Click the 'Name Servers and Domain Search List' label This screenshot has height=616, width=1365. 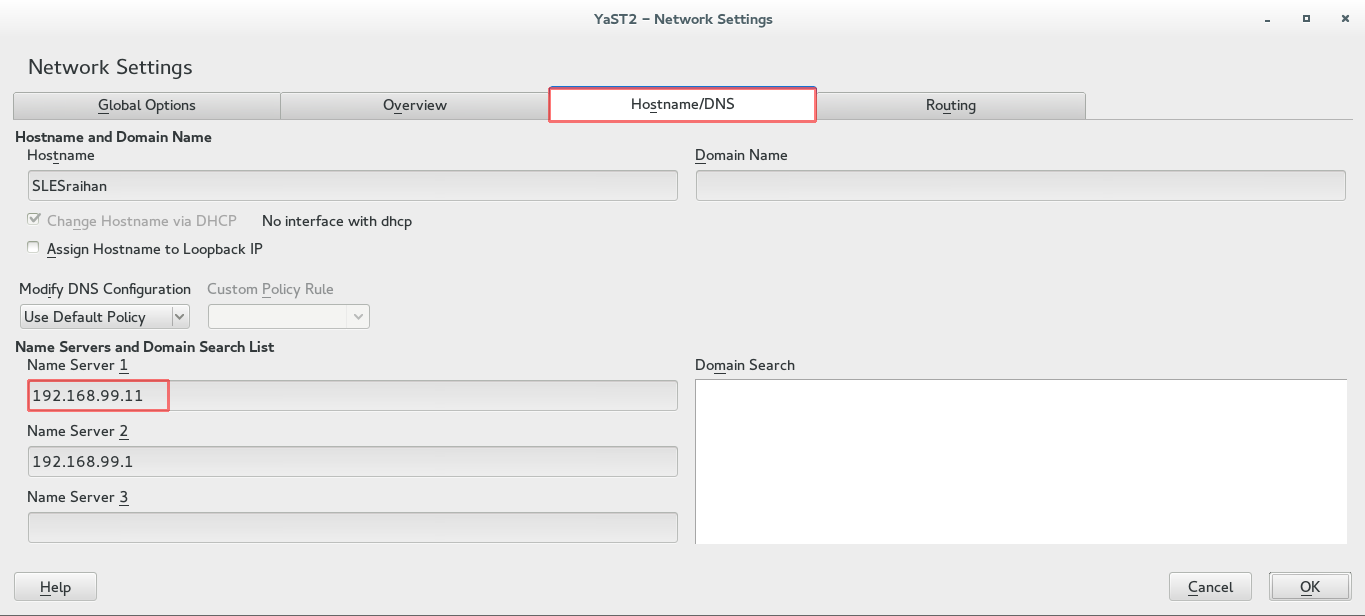point(145,347)
